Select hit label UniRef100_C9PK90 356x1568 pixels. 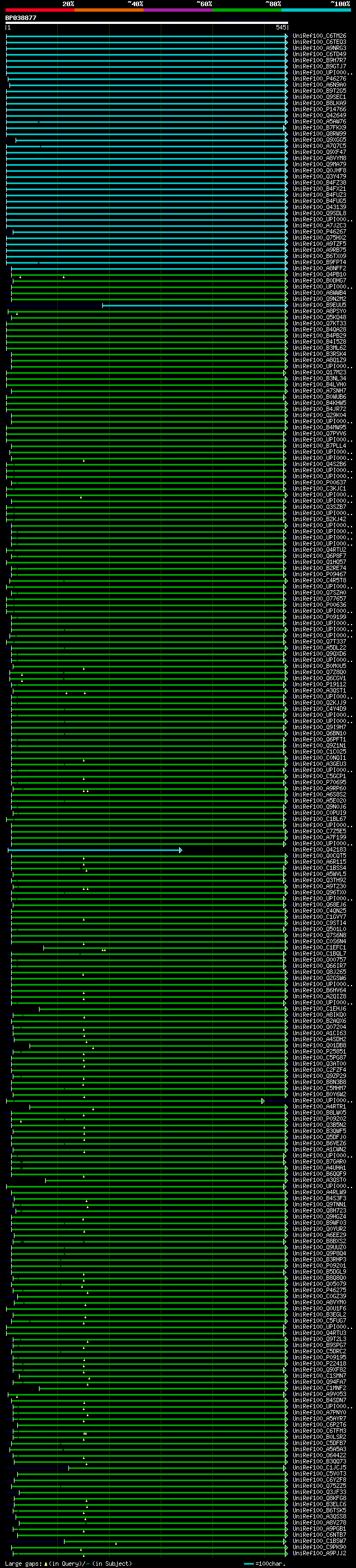pyautogui.click(x=319, y=1547)
